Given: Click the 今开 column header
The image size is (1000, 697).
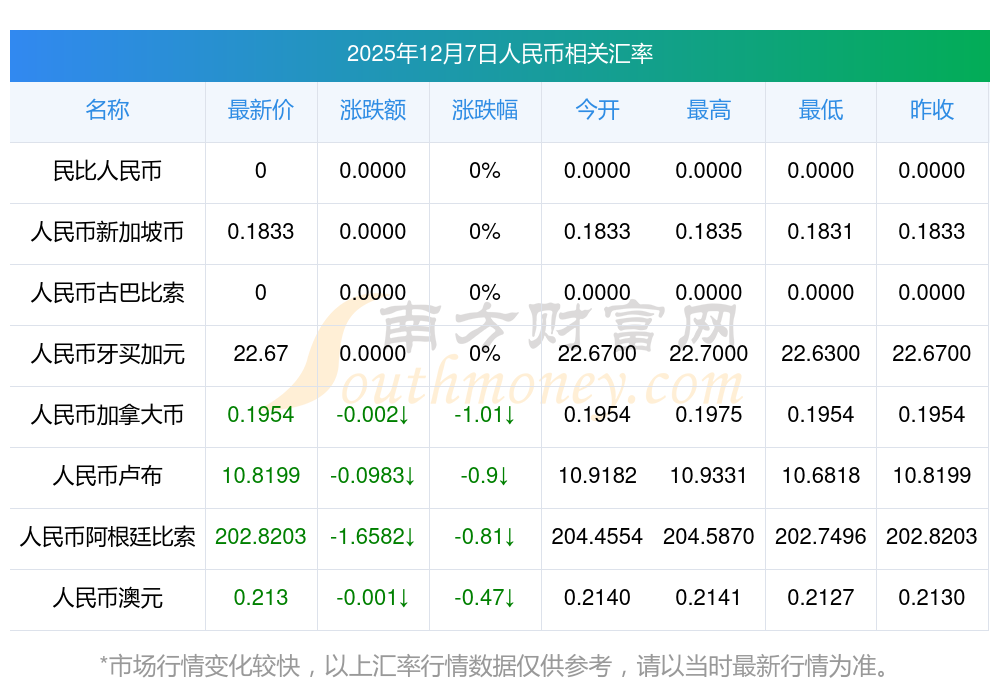Looking at the screenshot, I should (597, 110).
